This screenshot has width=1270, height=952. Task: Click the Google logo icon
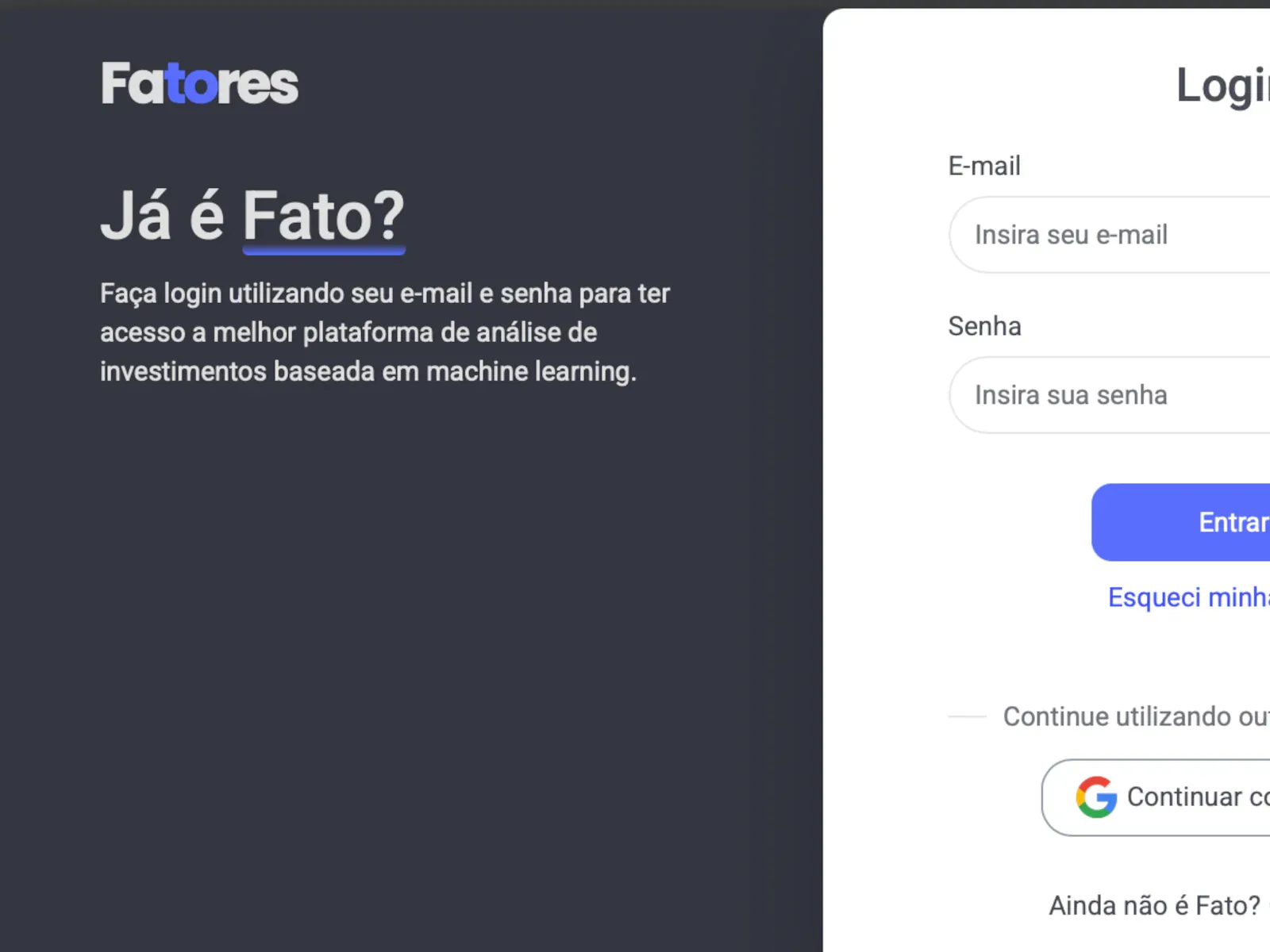(x=1098, y=797)
